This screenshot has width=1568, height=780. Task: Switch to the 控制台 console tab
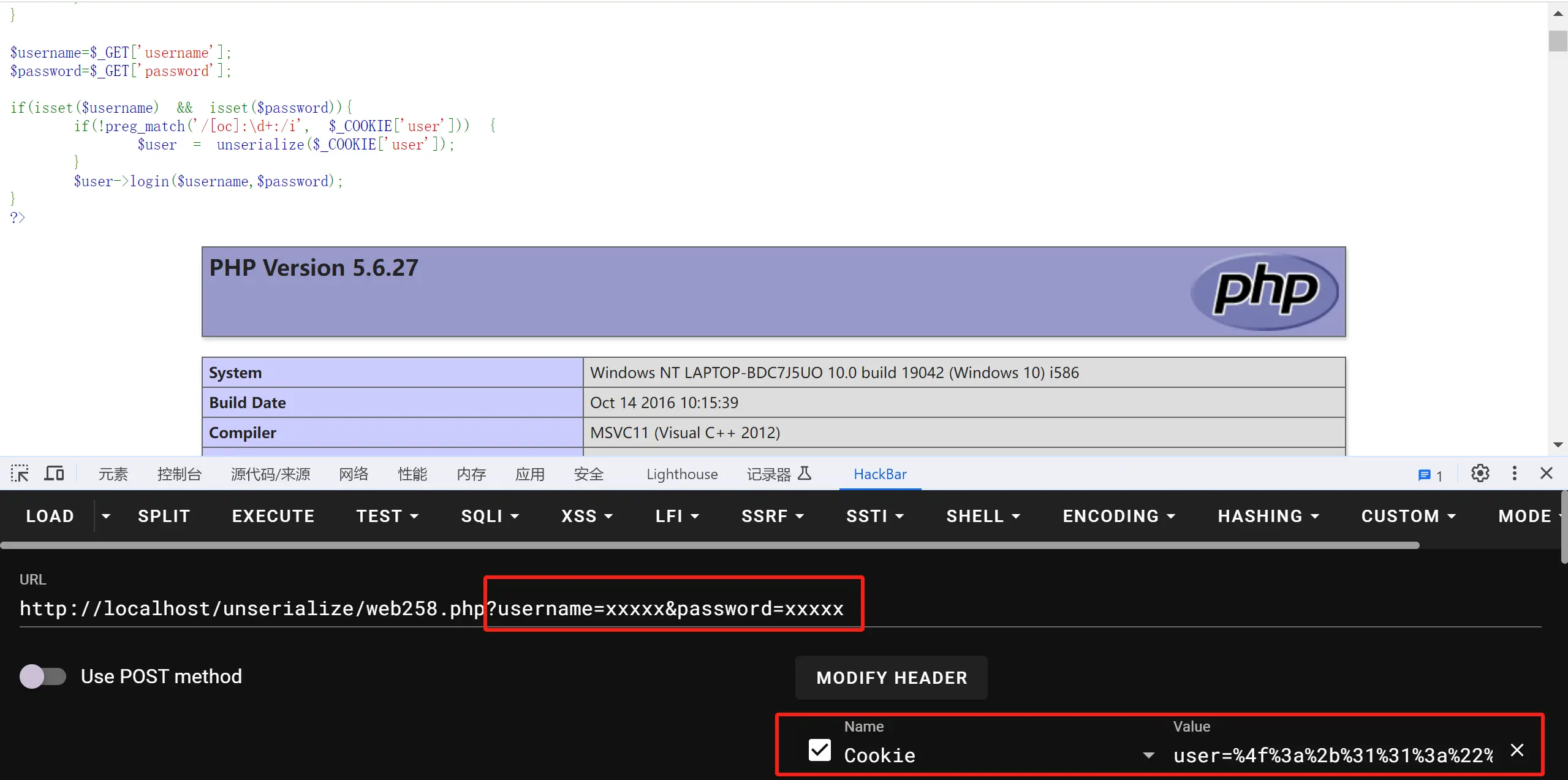(x=179, y=474)
